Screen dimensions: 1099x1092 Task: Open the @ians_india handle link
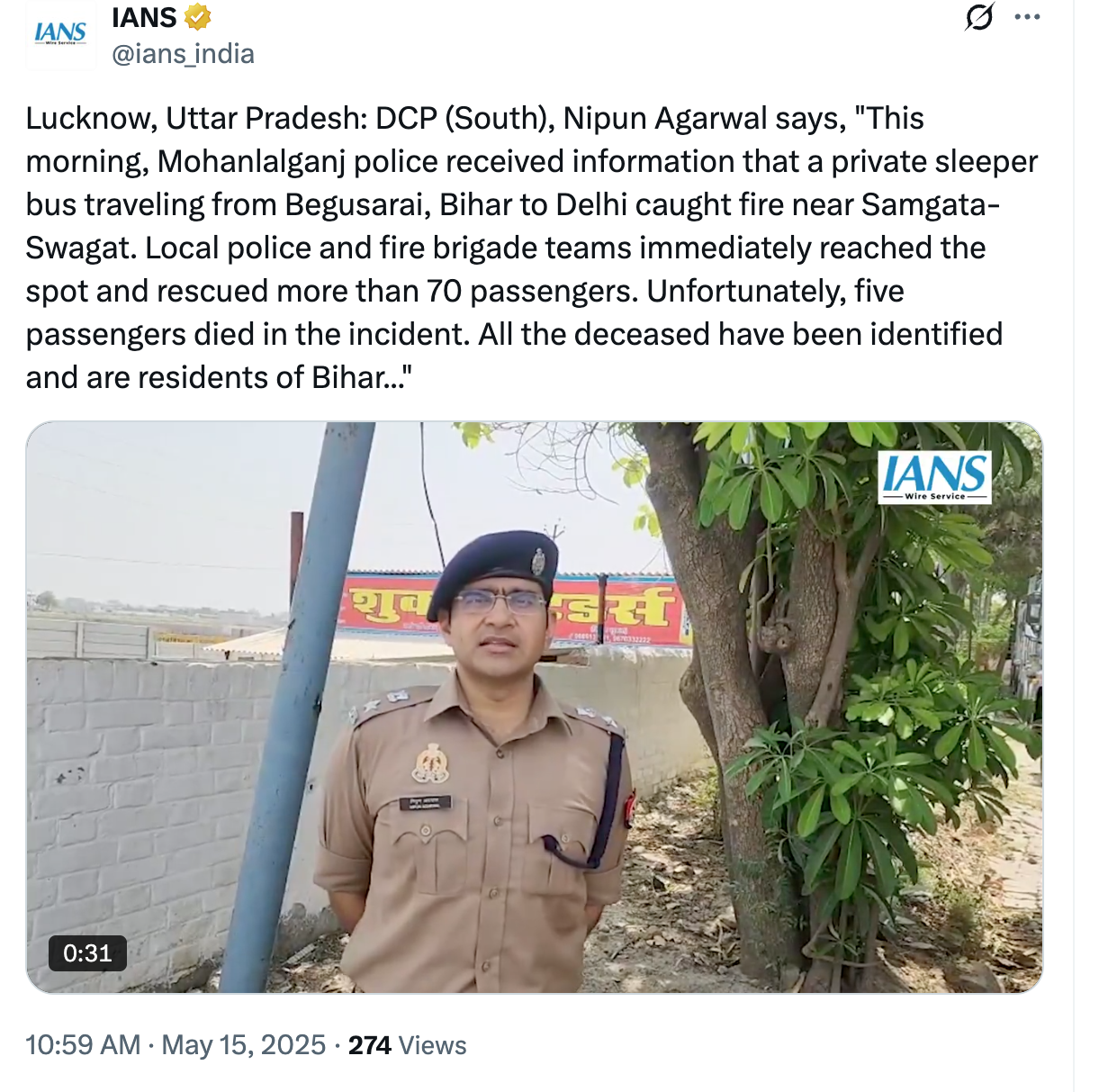coord(183,54)
